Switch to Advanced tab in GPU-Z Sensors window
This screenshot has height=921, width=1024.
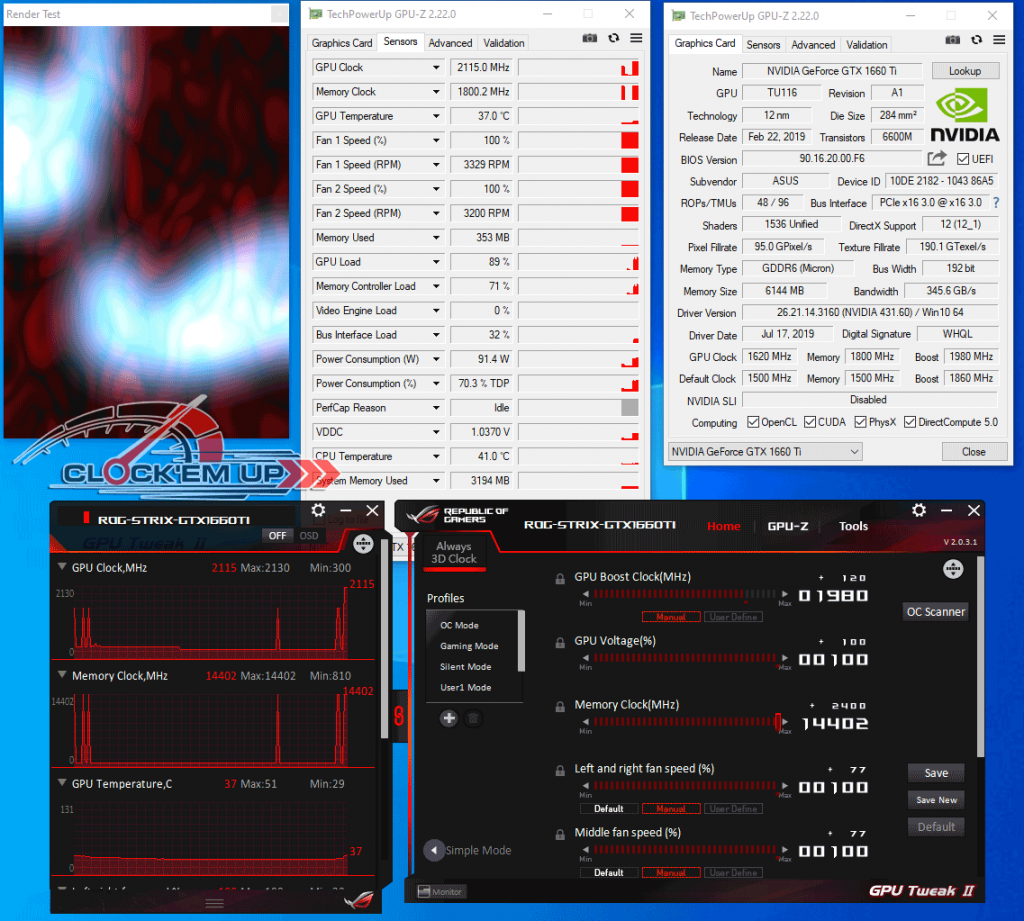click(x=450, y=43)
